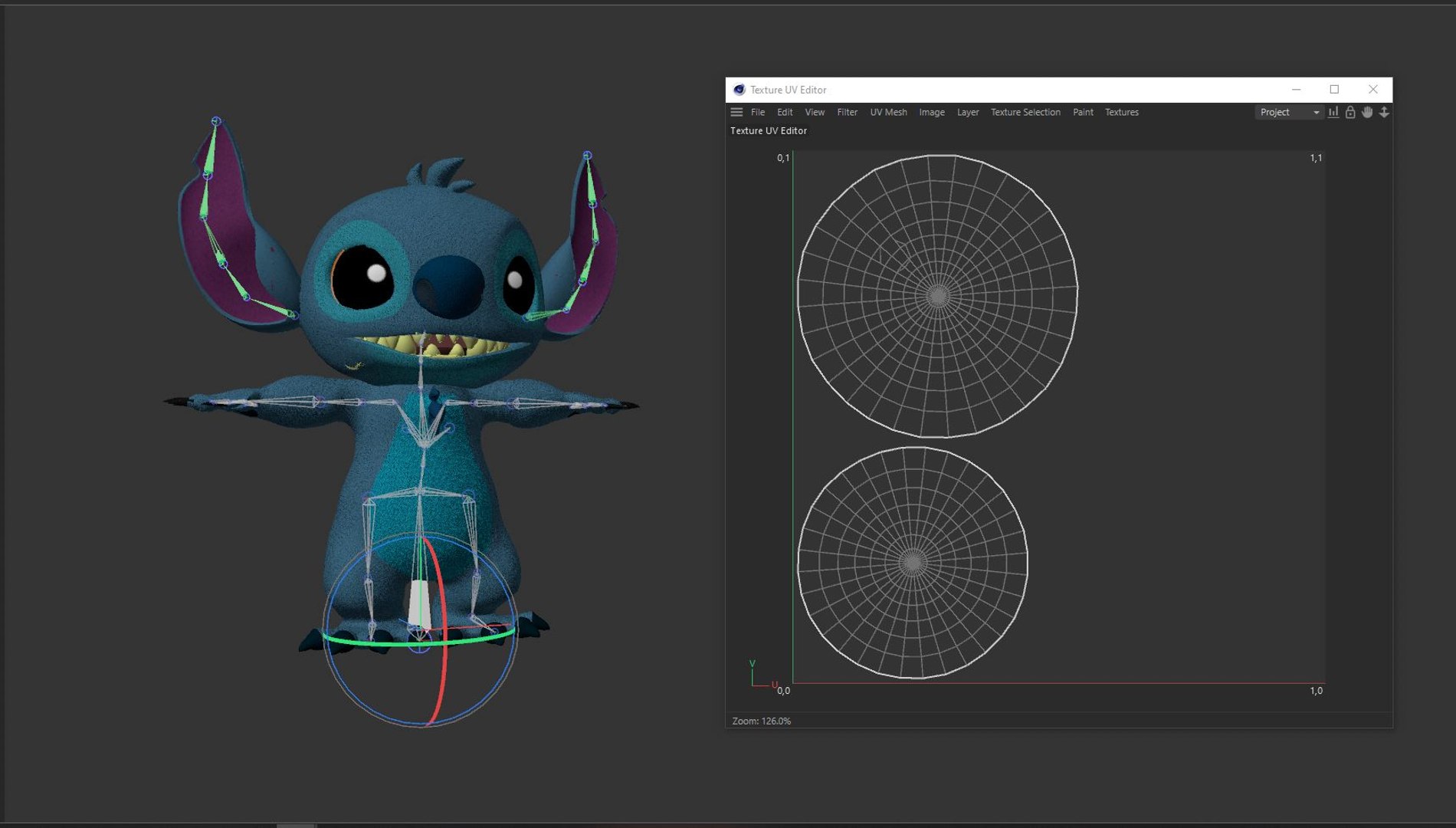The width and height of the screenshot is (1456, 828).
Task: Open the hamburger menu in Texture UV Editor
Action: tap(736, 112)
